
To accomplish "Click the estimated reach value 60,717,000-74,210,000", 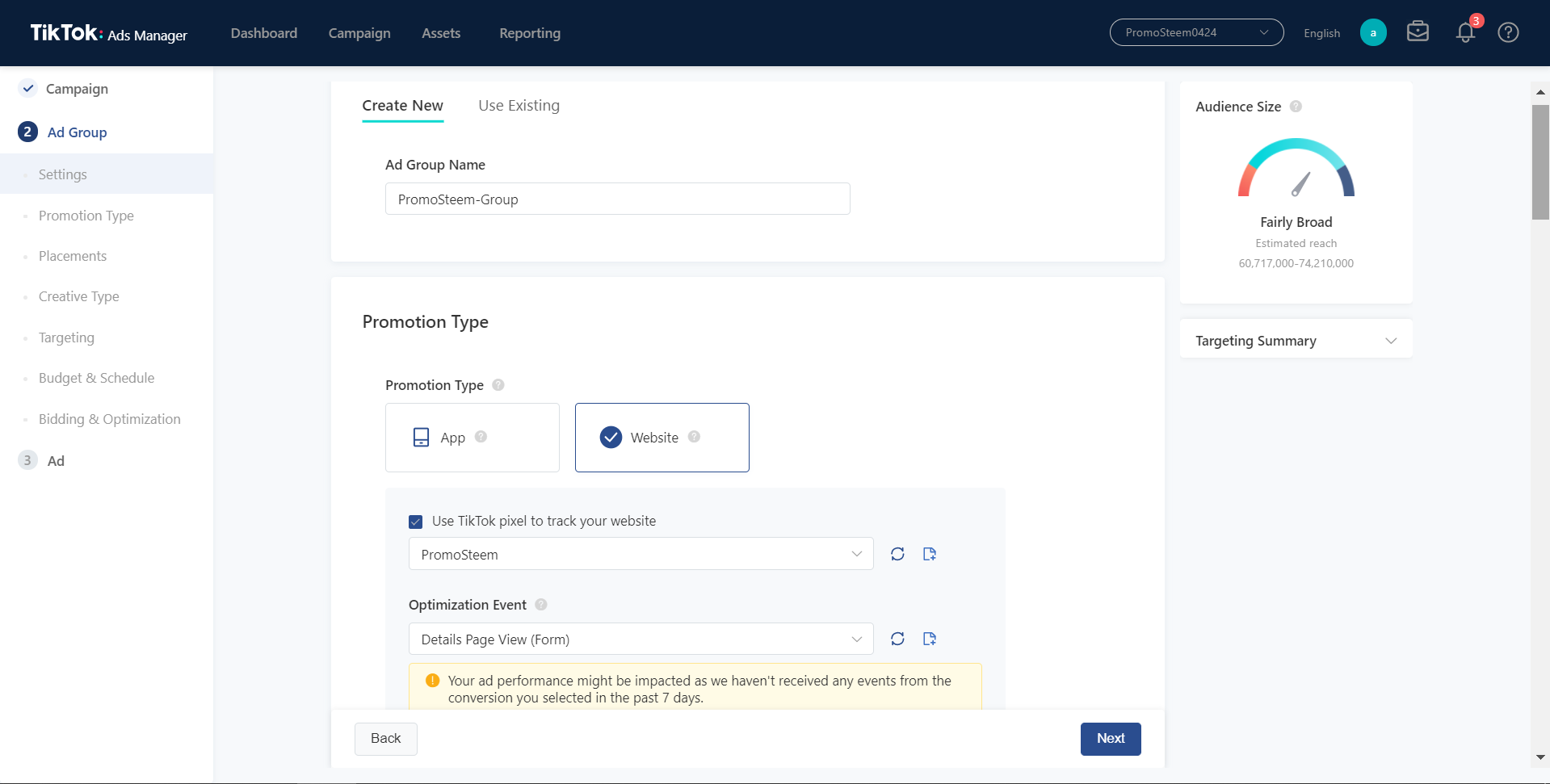I will (x=1296, y=263).
